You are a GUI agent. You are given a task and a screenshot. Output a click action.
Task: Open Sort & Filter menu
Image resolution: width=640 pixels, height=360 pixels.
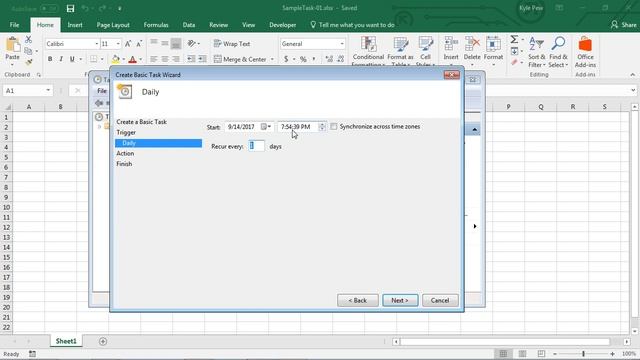536,52
